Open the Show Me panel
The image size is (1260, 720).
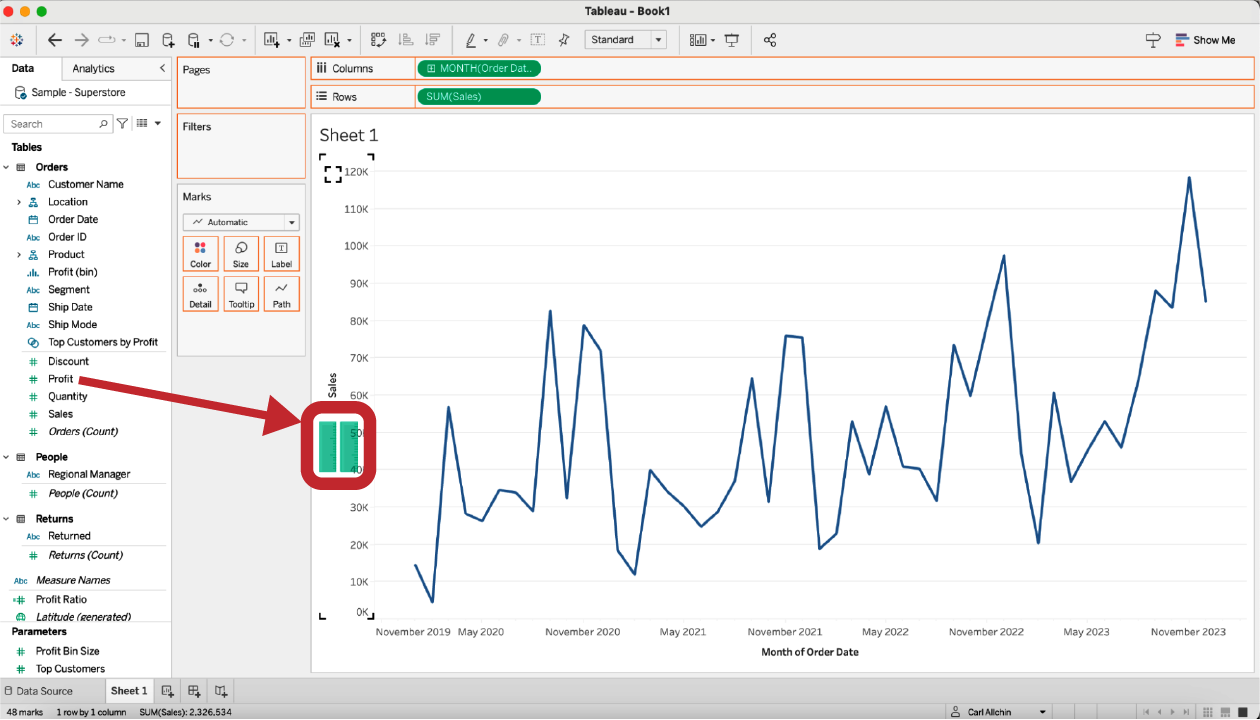point(1205,40)
